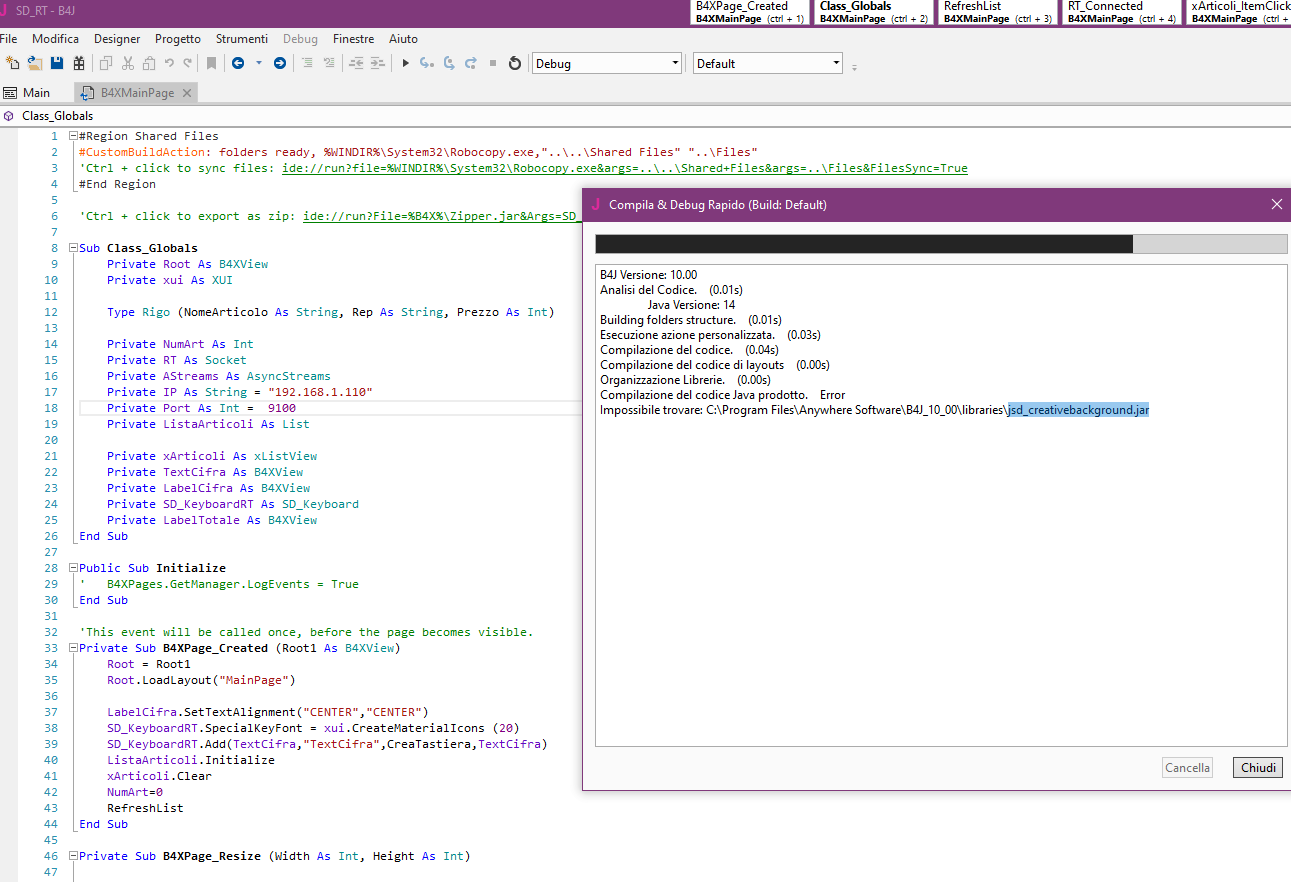Open the navigation history dropdown arrow
The height and width of the screenshot is (882, 1291).
[x=259, y=63]
